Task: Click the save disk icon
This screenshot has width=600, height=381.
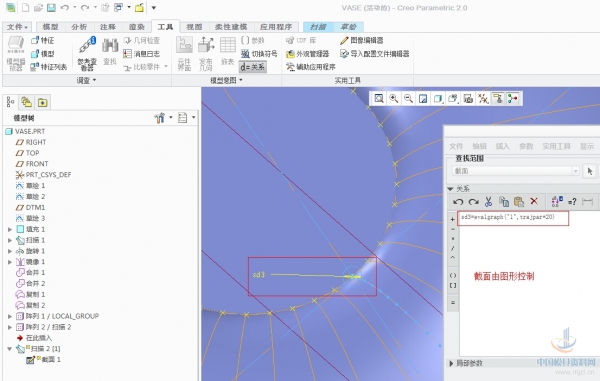Action: pos(51,8)
